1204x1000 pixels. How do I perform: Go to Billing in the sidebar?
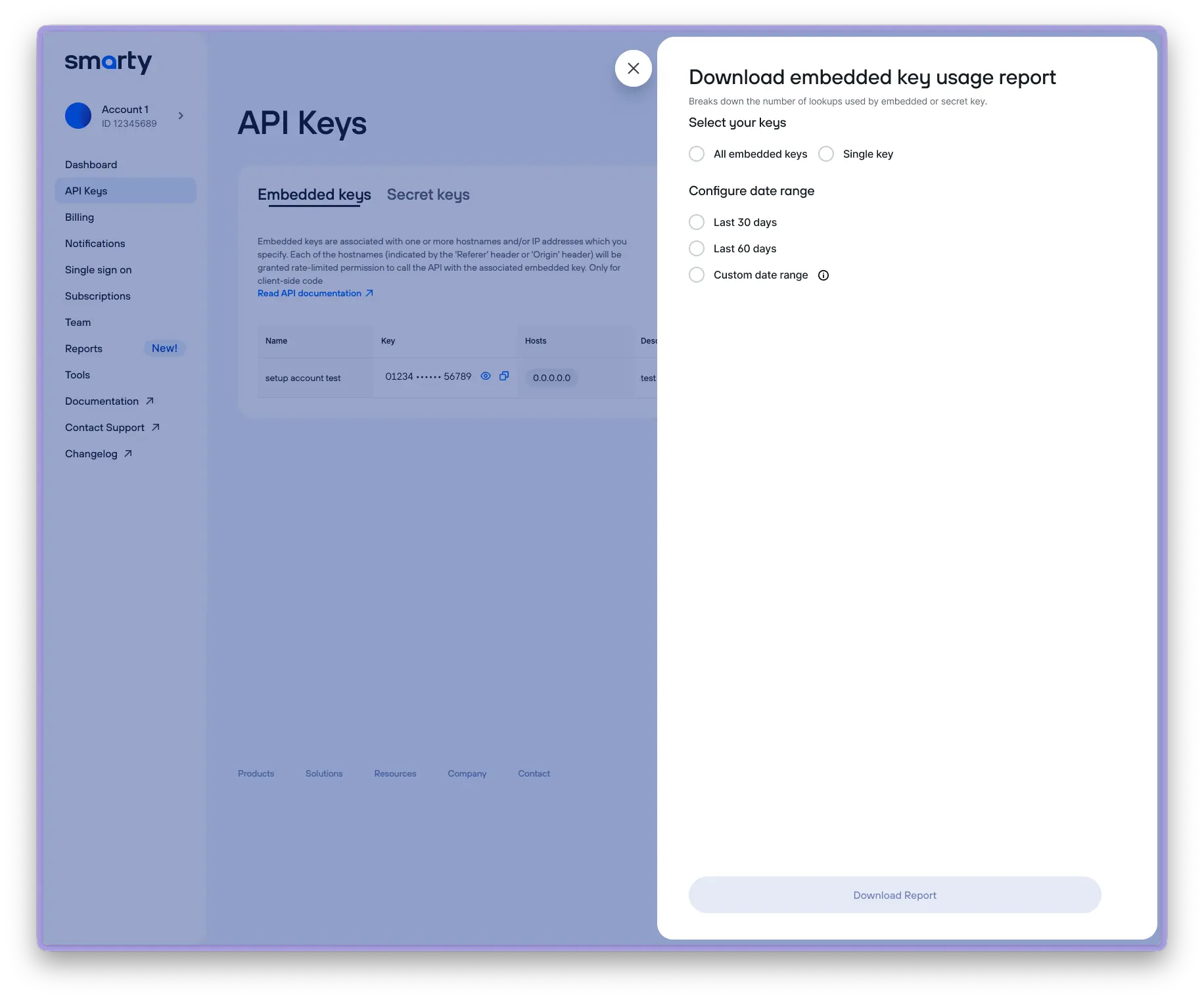[80, 217]
